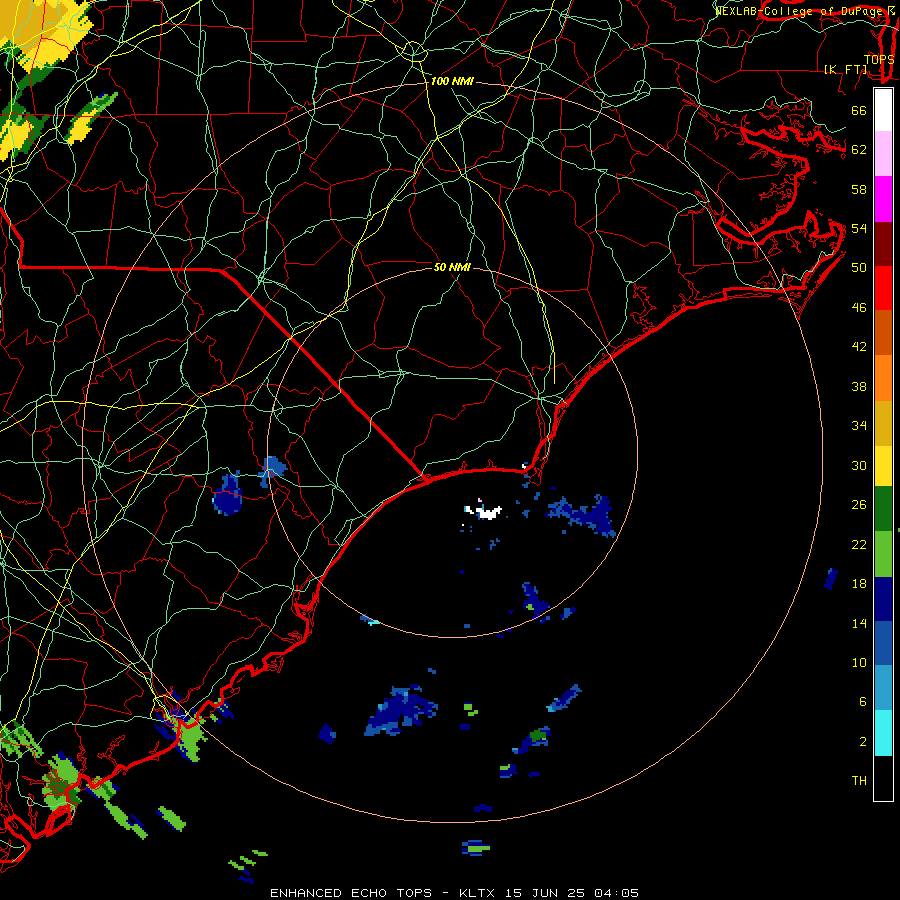900x900 pixels.
Task: Click the legend value 2
Action: [x=863, y=742]
